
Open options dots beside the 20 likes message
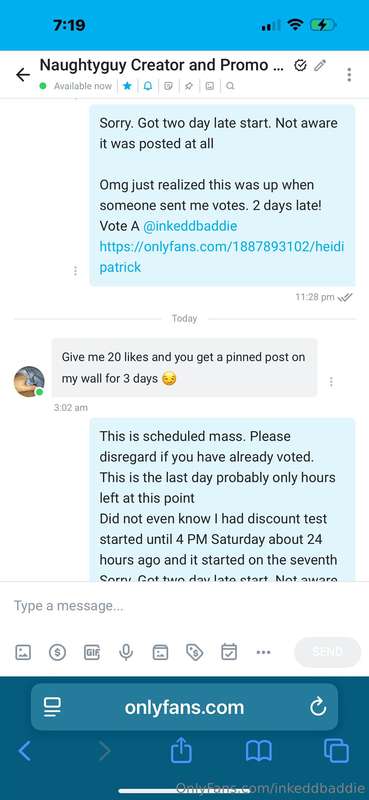point(331,381)
